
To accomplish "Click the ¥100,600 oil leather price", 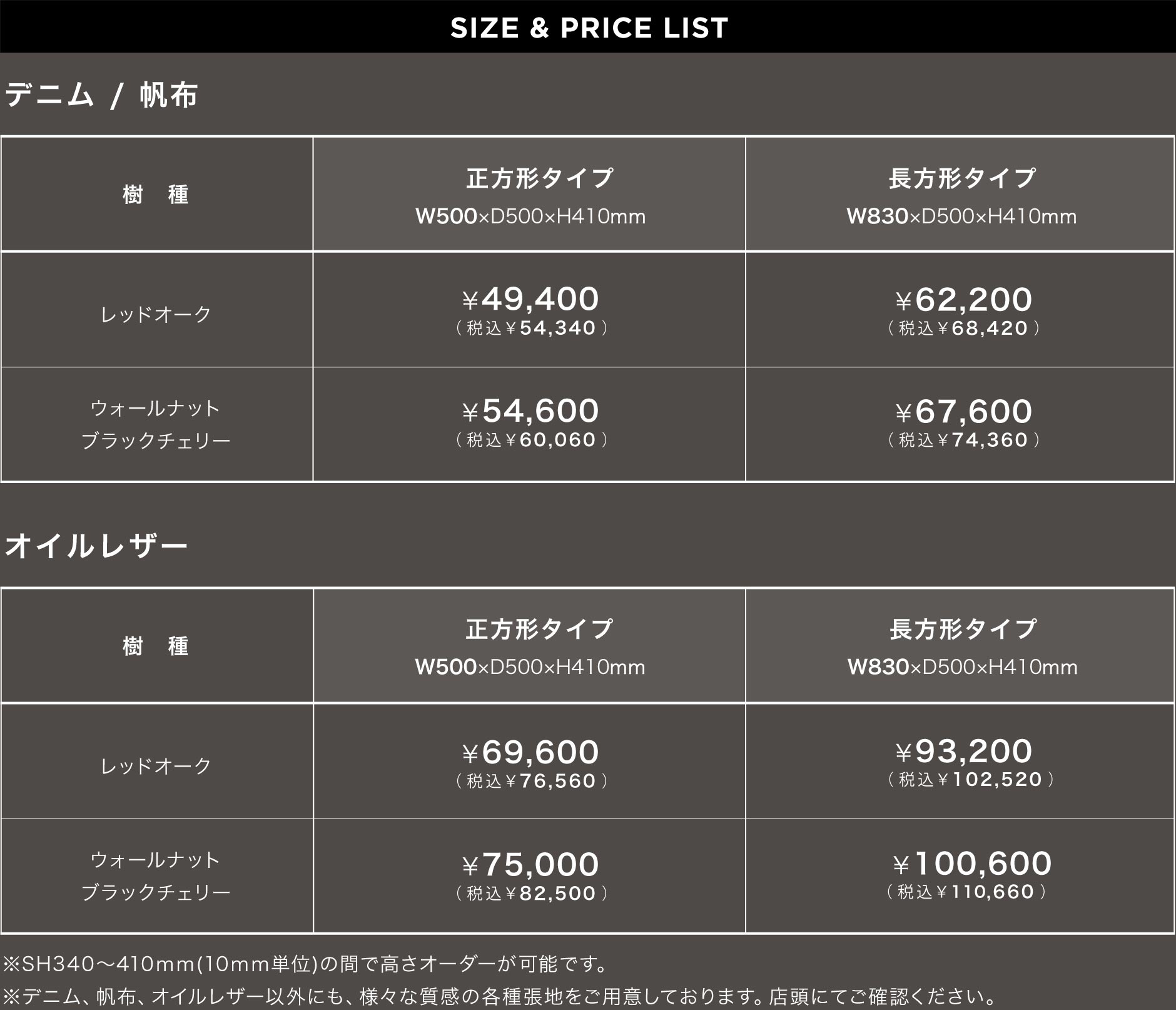I will (x=972, y=864).
